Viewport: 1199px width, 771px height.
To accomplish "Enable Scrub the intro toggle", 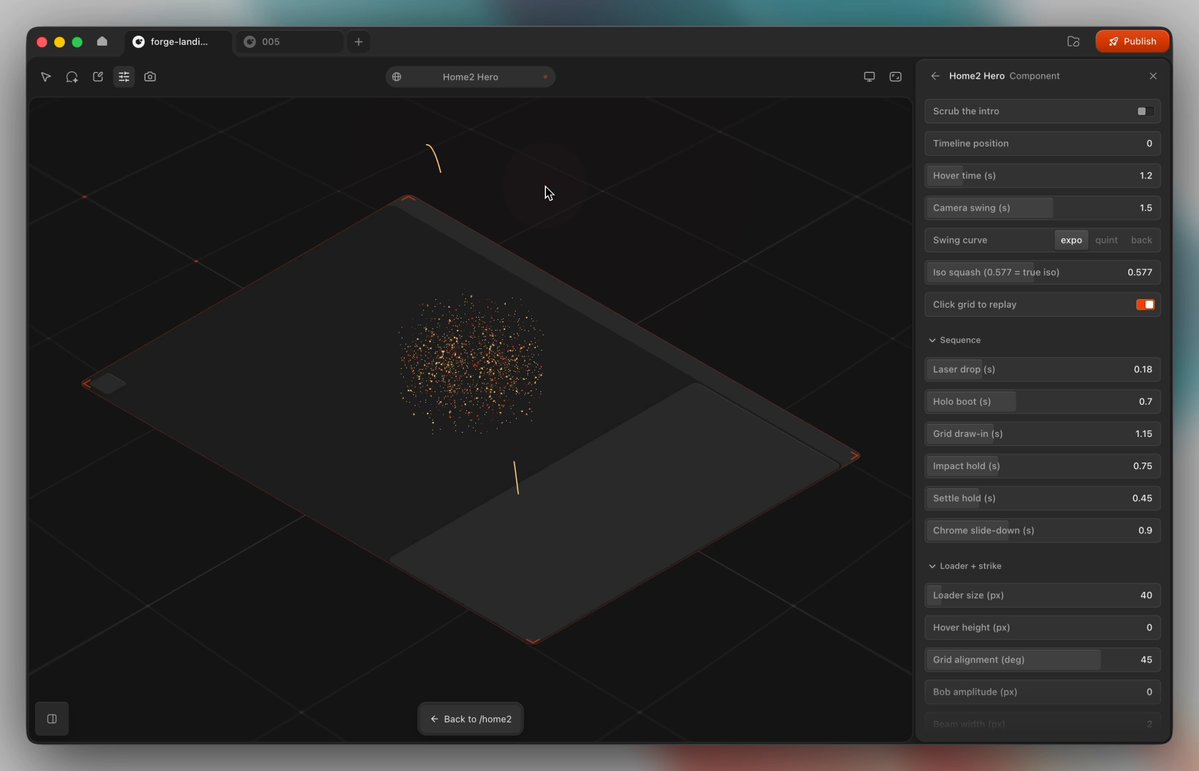I will coord(1145,111).
